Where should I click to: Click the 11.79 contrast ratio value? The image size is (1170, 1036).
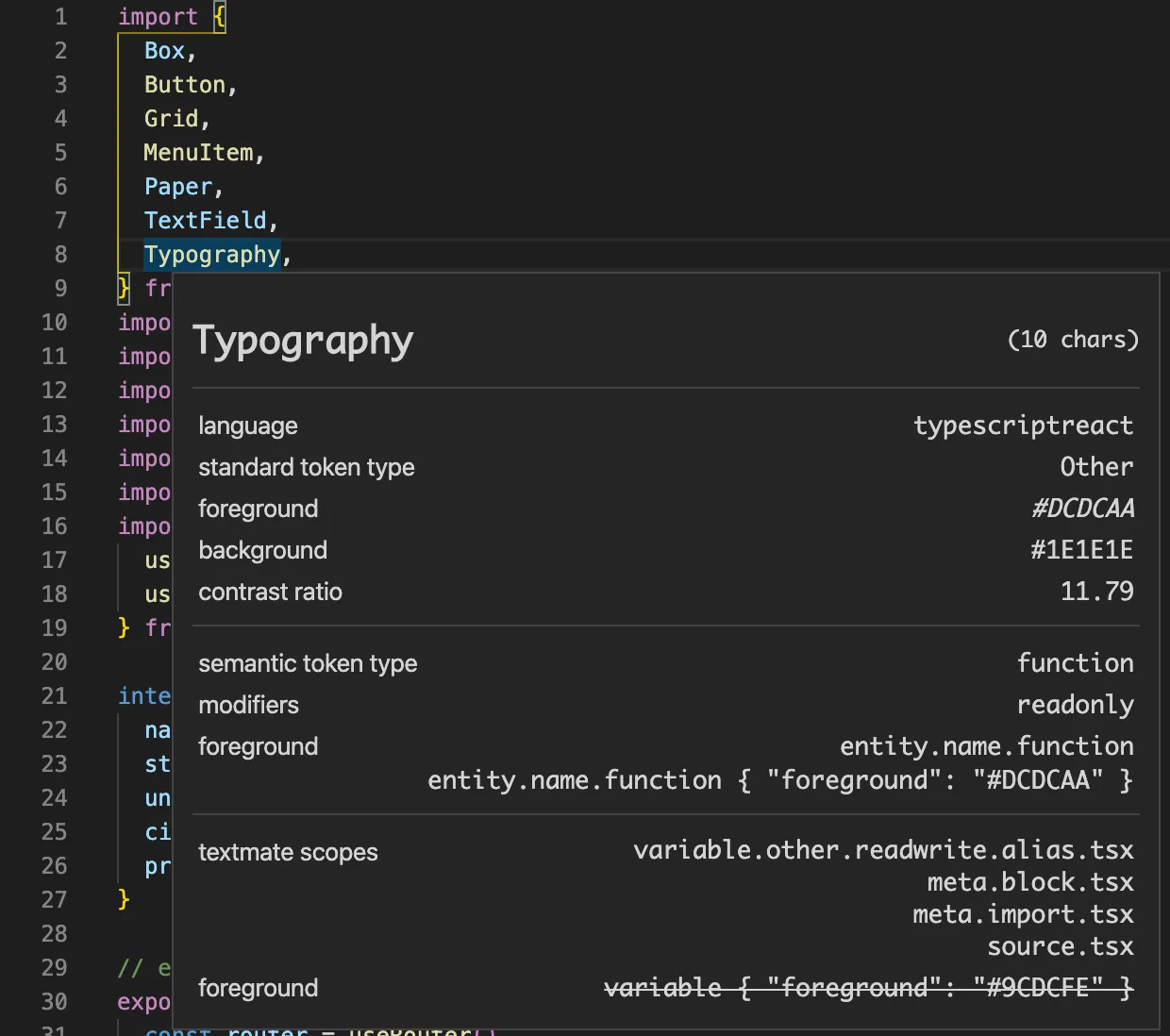click(x=1096, y=592)
